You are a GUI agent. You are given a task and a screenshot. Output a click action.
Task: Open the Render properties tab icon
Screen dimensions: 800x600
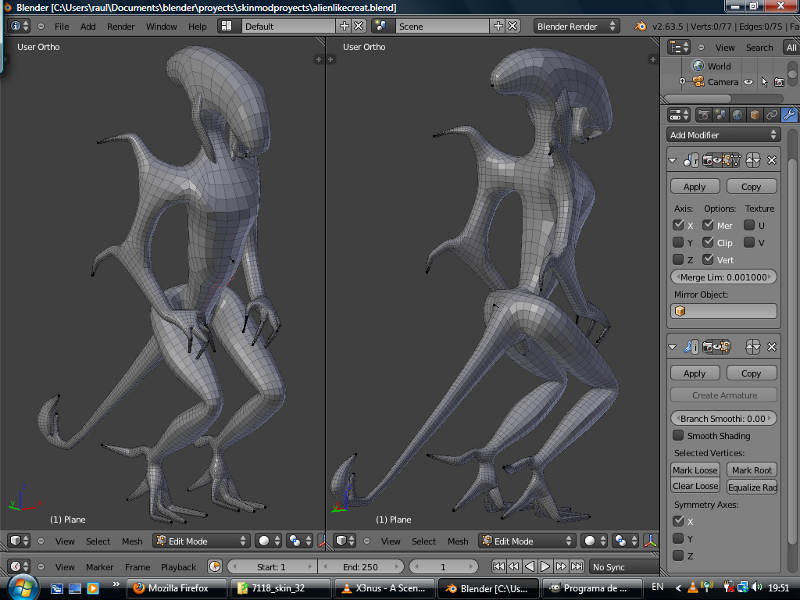click(704, 115)
